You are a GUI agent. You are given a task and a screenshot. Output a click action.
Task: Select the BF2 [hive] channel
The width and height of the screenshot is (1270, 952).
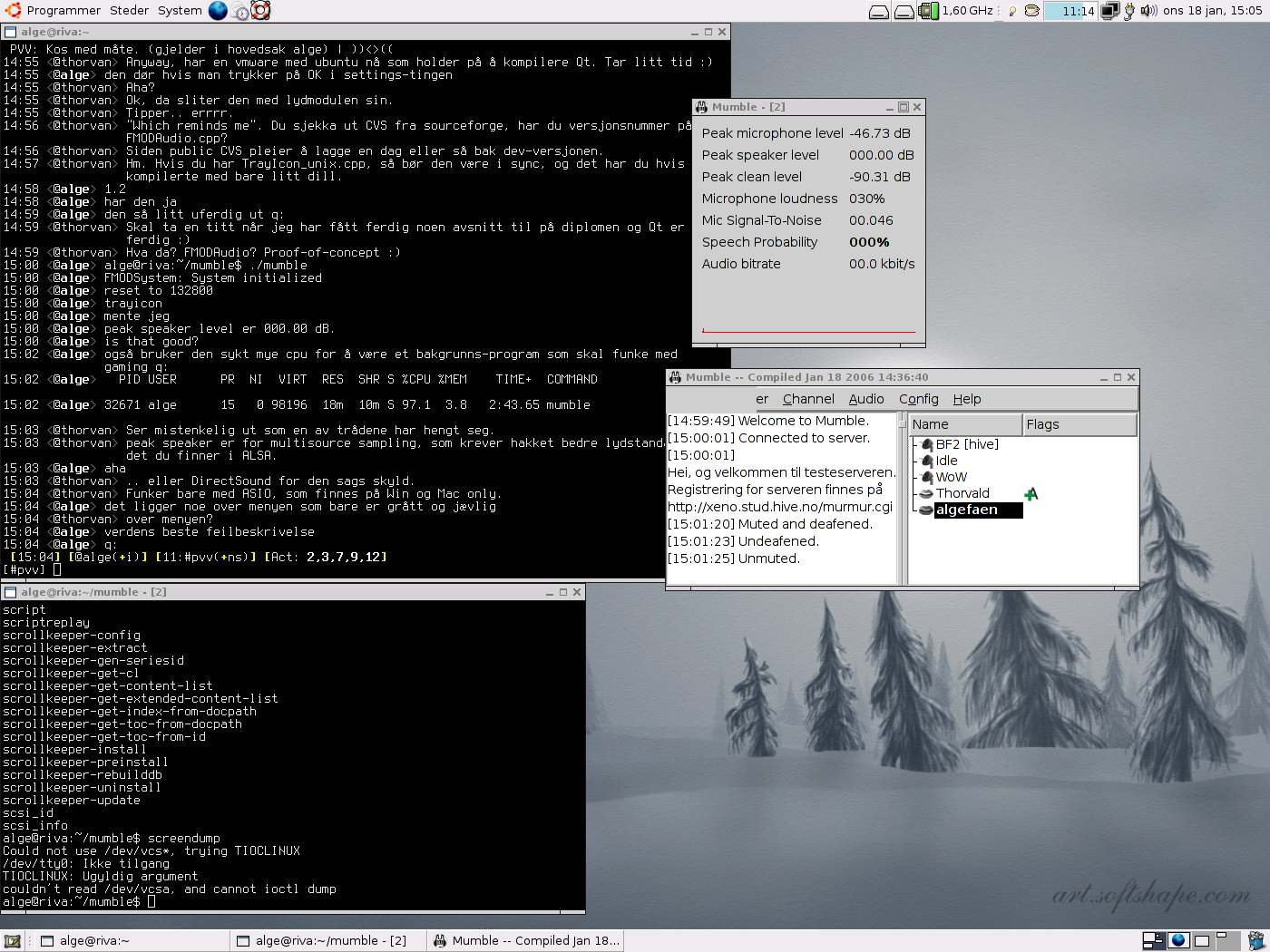click(967, 444)
